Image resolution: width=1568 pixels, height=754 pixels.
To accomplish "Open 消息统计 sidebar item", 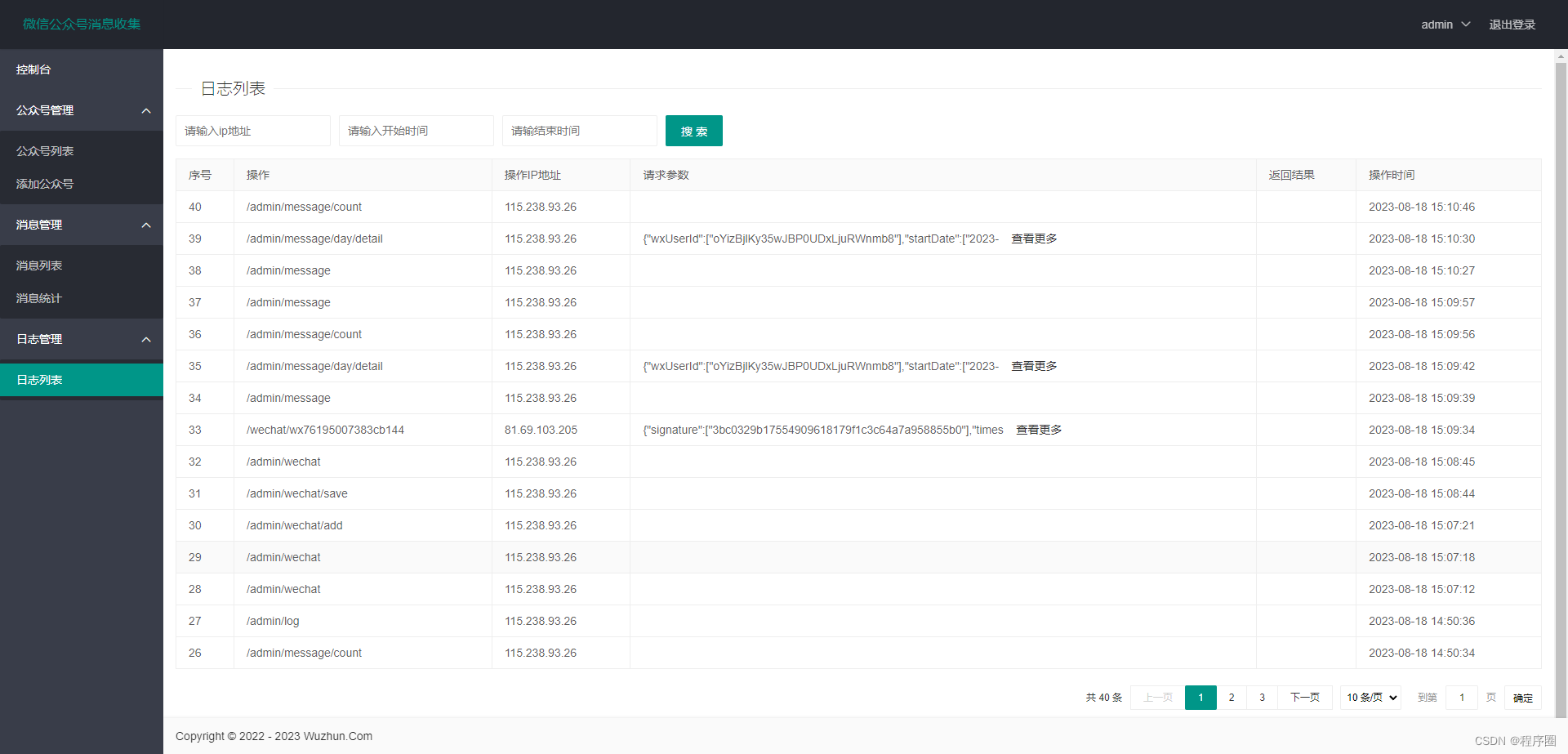I will click(x=39, y=298).
